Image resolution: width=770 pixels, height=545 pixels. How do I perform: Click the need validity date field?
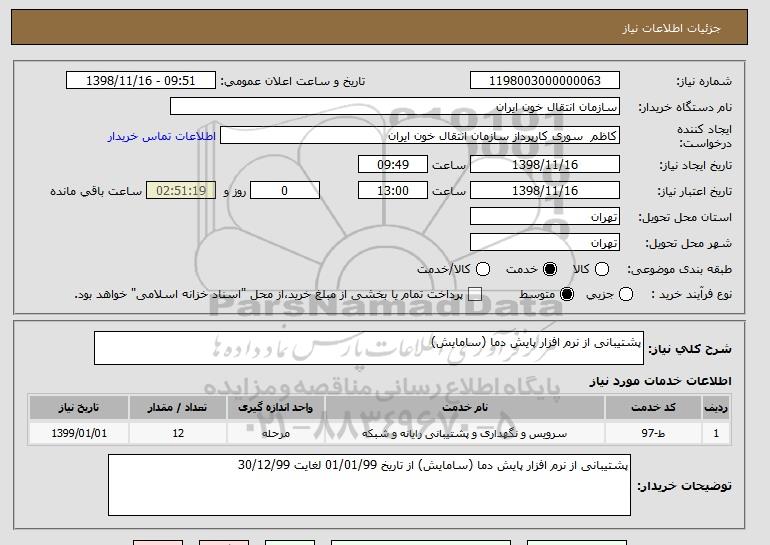click(545, 191)
